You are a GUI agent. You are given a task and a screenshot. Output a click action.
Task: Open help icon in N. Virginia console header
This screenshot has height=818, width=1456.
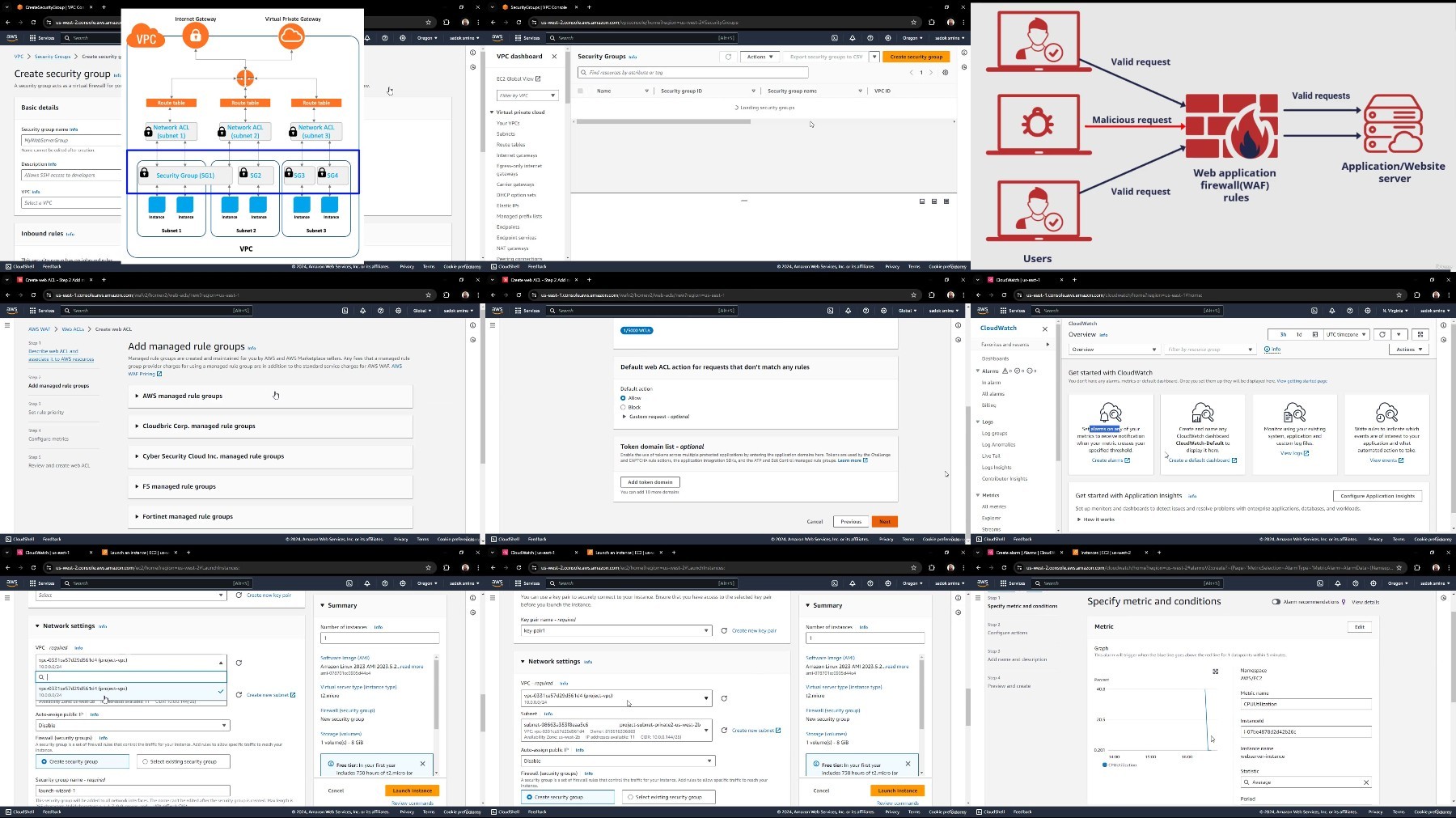(1352, 311)
